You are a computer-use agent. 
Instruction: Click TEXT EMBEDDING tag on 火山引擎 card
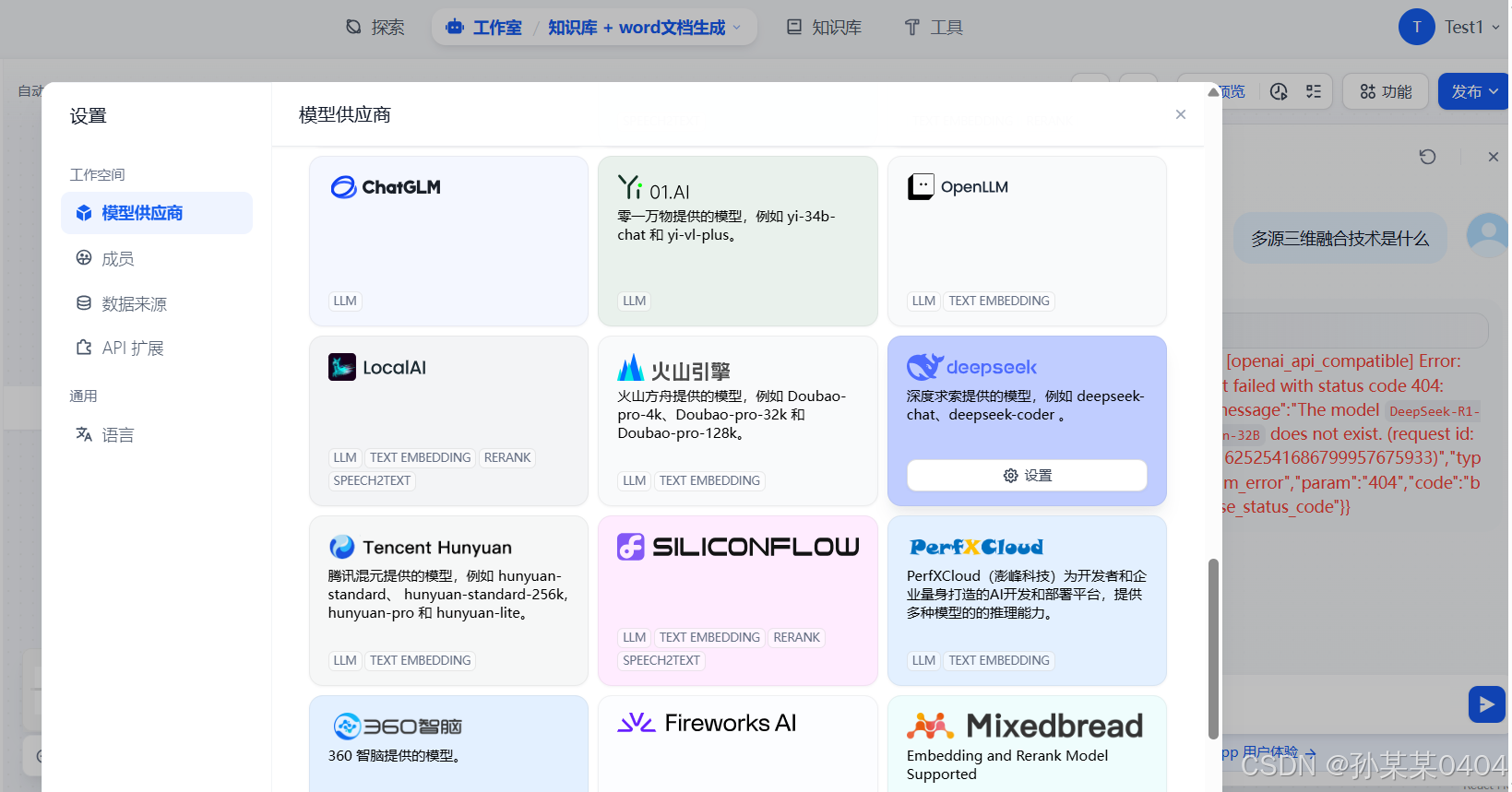tap(709, 480)
